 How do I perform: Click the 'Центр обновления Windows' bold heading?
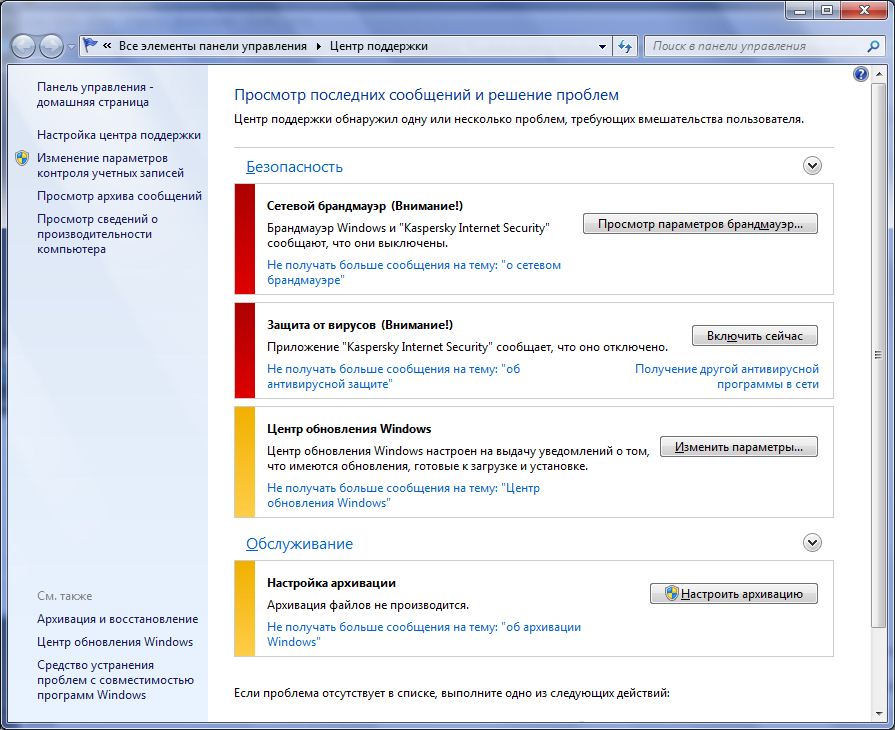click(x=349, y=429)
